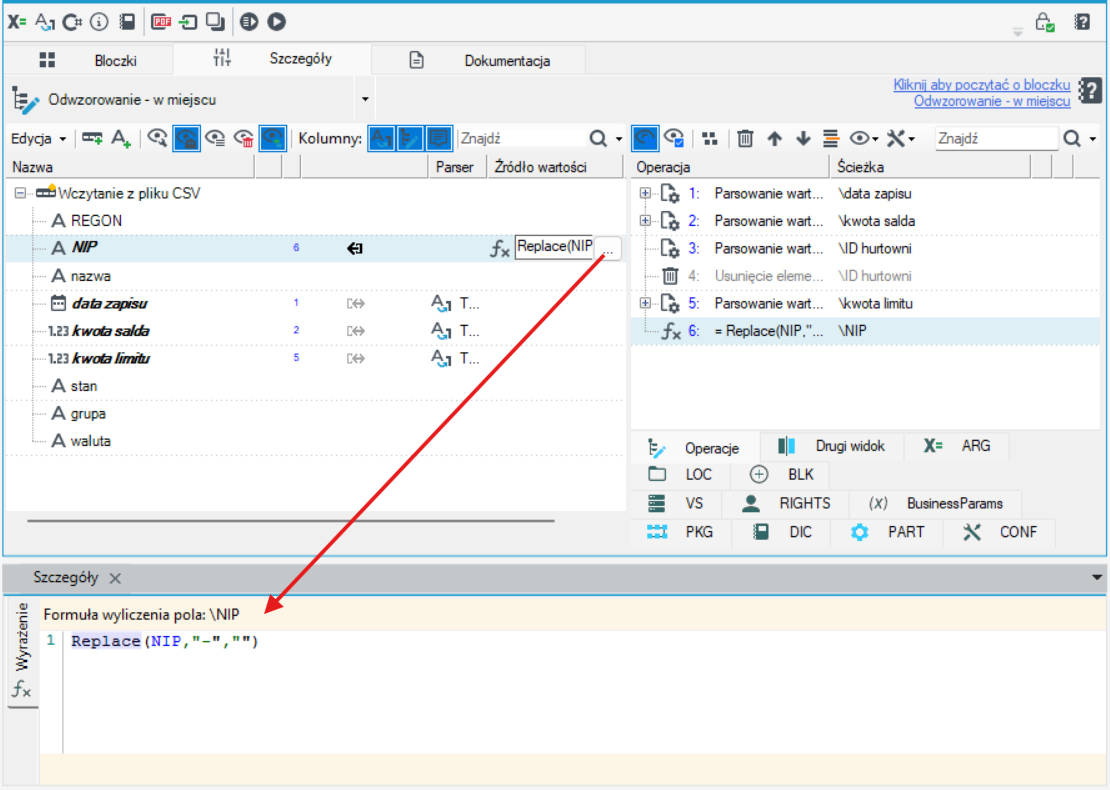
Task: Expand operation 1 Parsowanie row
Action: pyautogui.click(x=645, y=193)
